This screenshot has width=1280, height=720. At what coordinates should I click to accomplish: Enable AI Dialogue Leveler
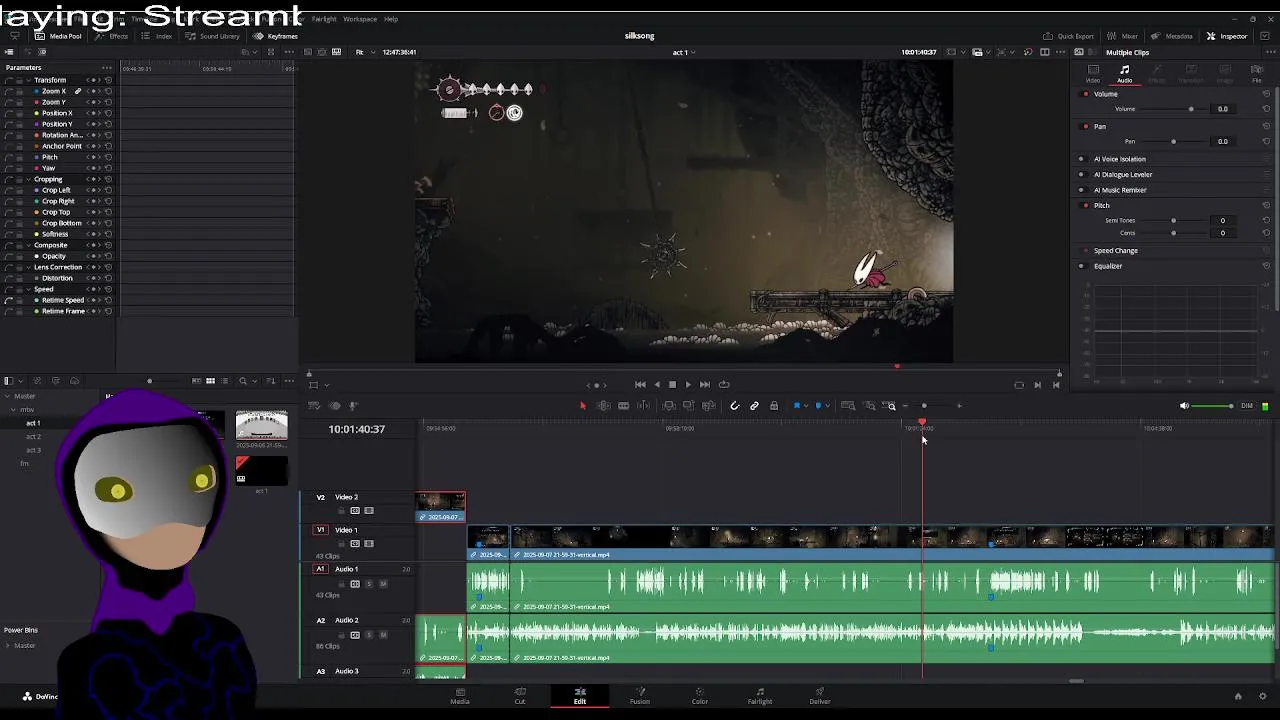(1081, 175)
